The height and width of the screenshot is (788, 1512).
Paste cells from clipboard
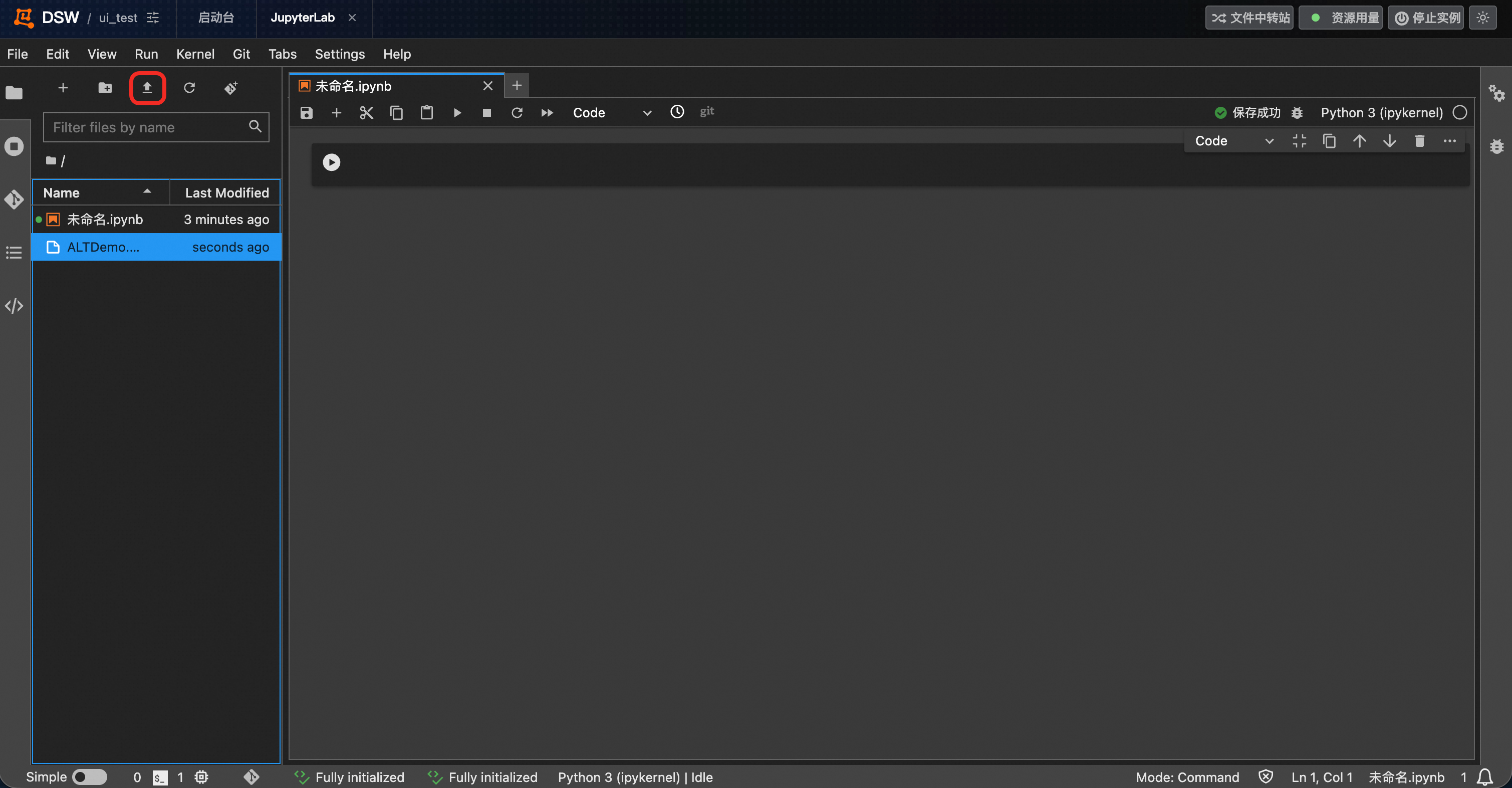pos(427,113)
